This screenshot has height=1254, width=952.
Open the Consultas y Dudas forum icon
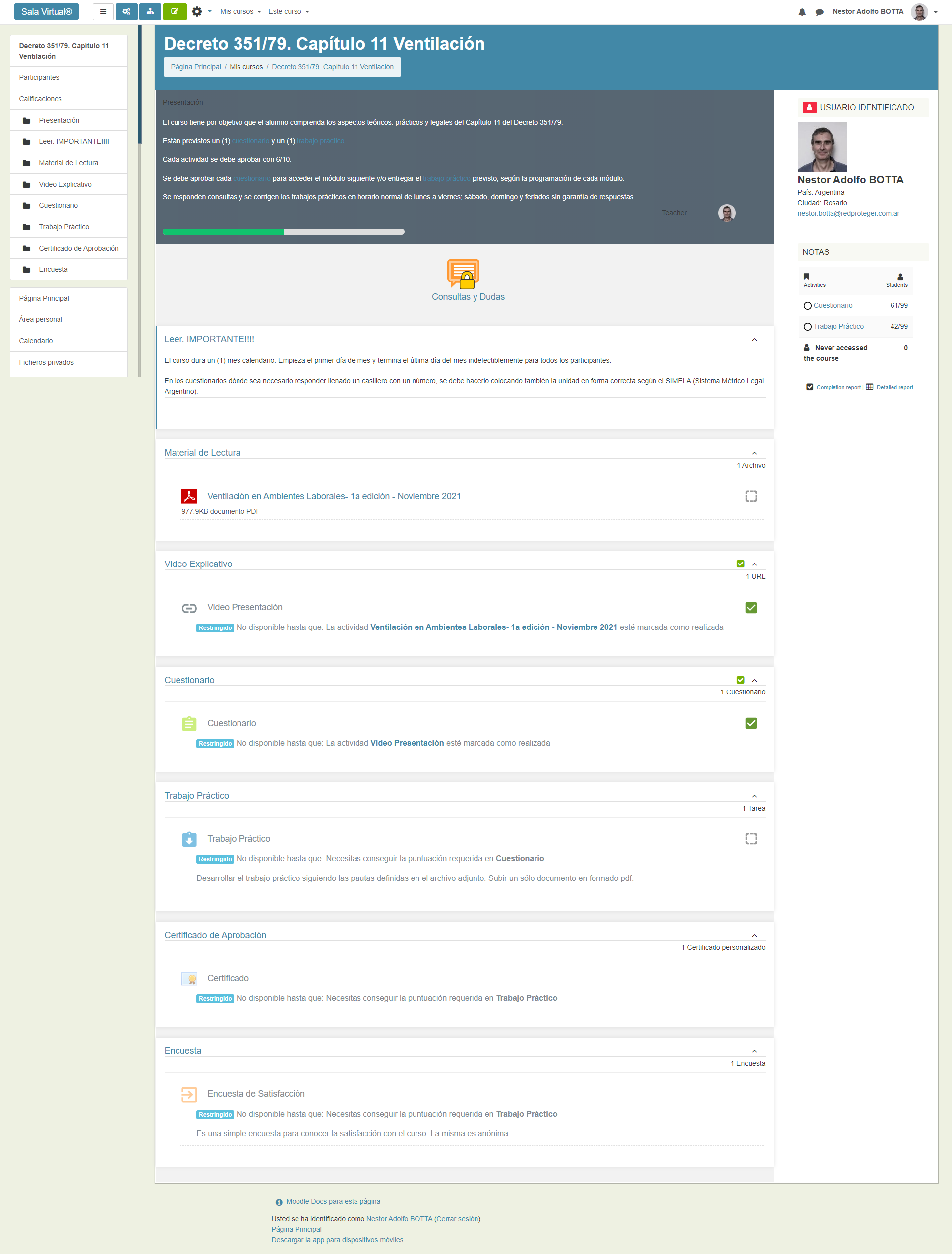[x=463, y=274]
